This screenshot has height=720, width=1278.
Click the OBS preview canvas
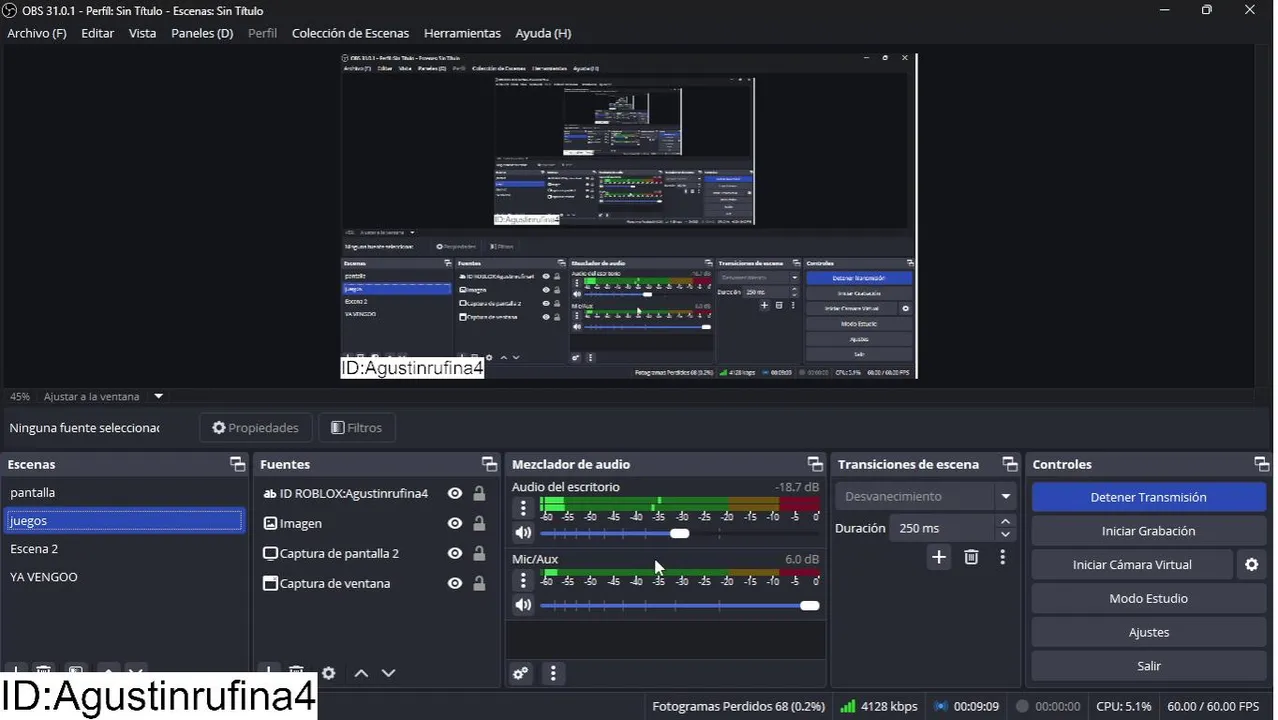629,216
